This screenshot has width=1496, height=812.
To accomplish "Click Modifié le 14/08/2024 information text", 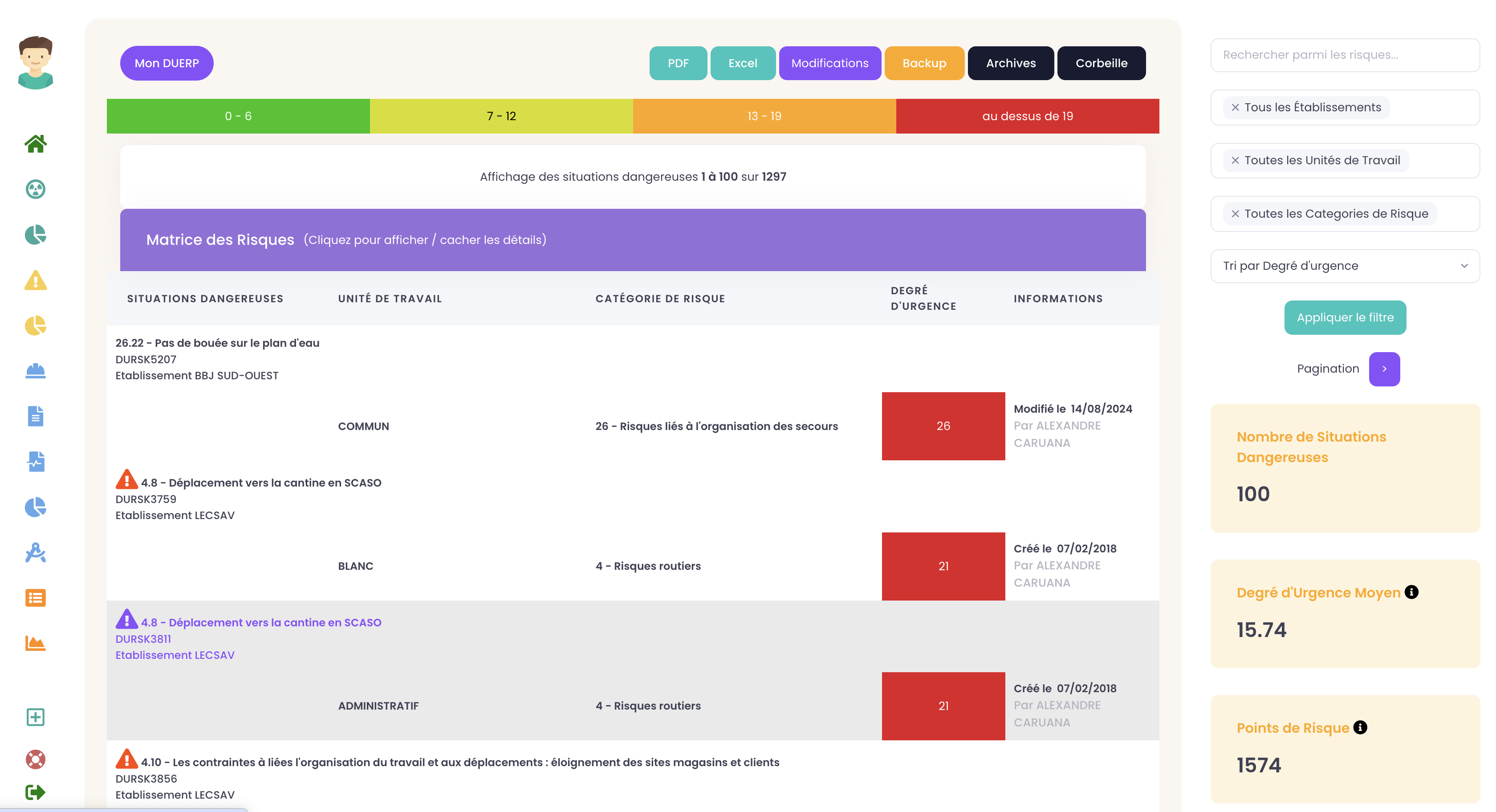I will coord(1073,409).
